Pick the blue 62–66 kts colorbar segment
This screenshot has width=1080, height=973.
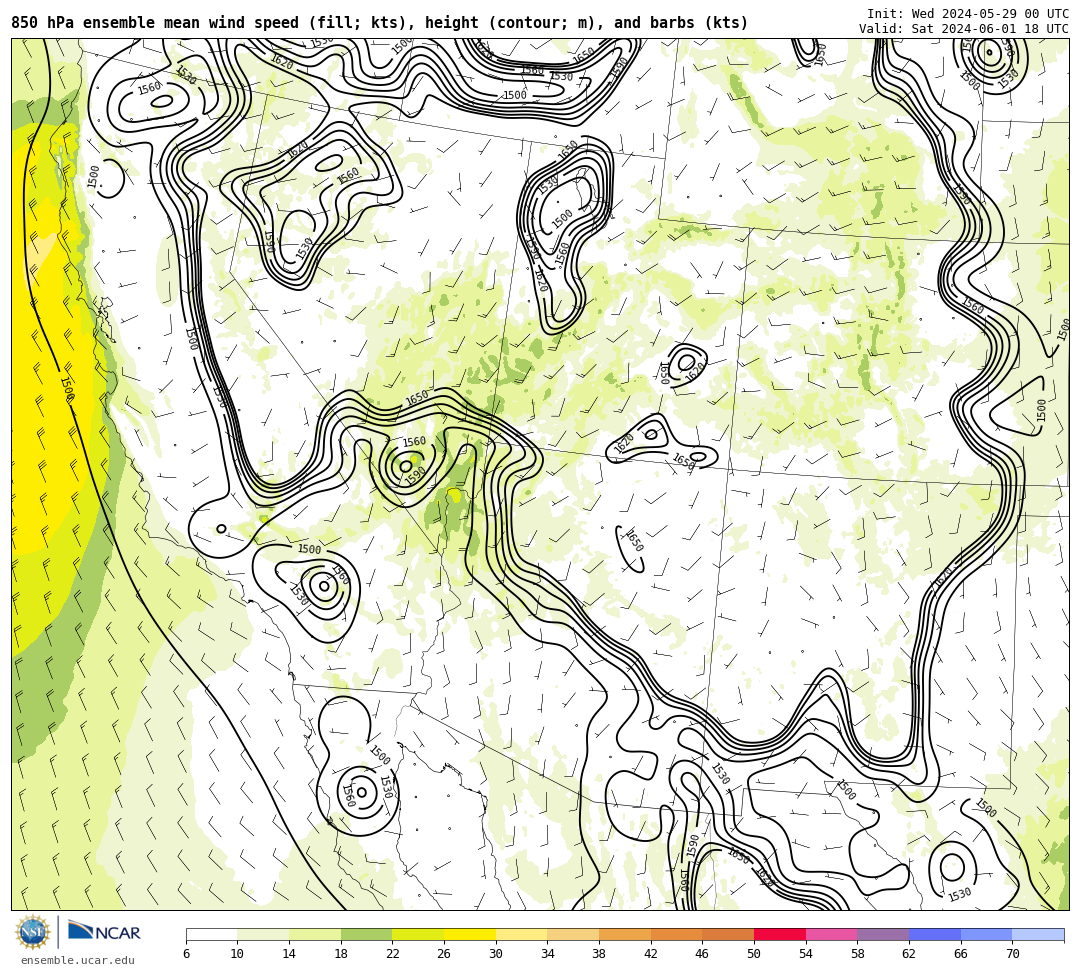click(935, 934)
